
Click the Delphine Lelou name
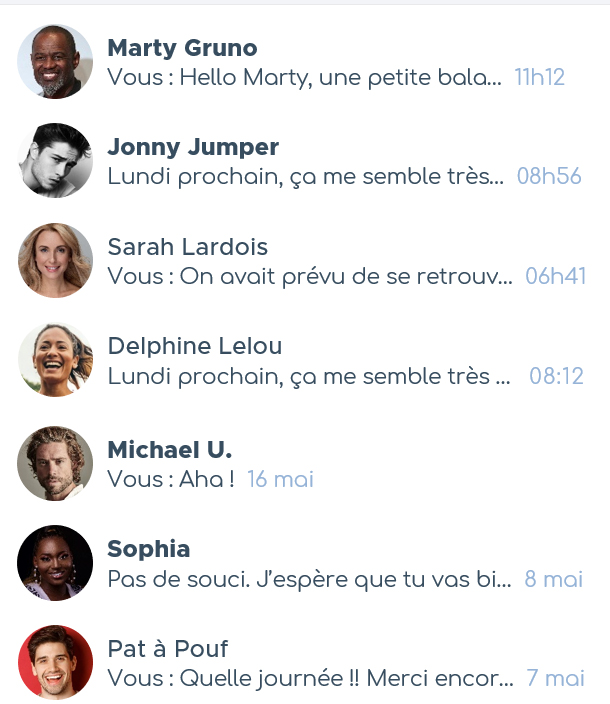195,347
